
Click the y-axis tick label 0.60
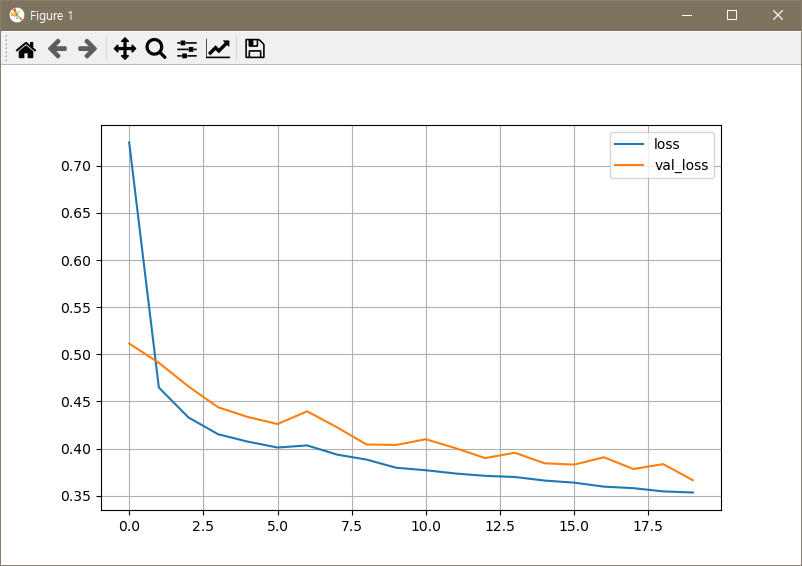coord(76,261)
